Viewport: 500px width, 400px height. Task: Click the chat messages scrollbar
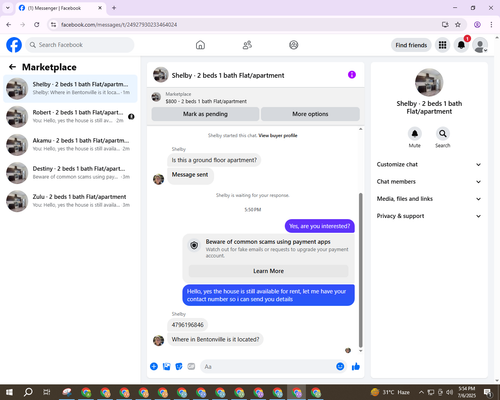(x=360, y=270)
